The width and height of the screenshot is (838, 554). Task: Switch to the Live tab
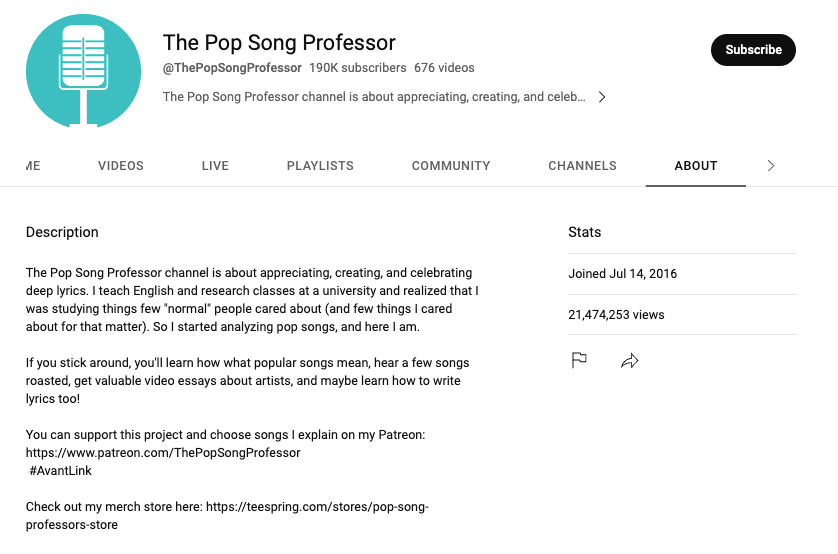click(215, 166)
